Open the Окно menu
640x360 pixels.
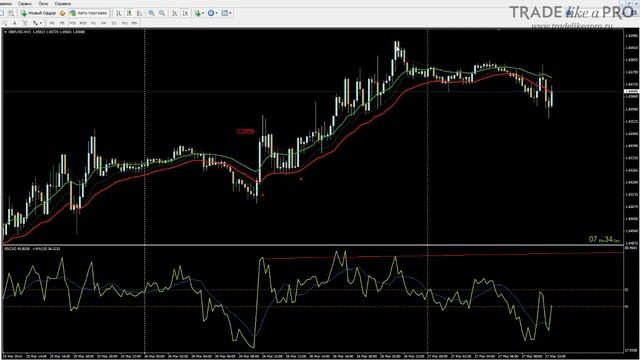[43, 4]
